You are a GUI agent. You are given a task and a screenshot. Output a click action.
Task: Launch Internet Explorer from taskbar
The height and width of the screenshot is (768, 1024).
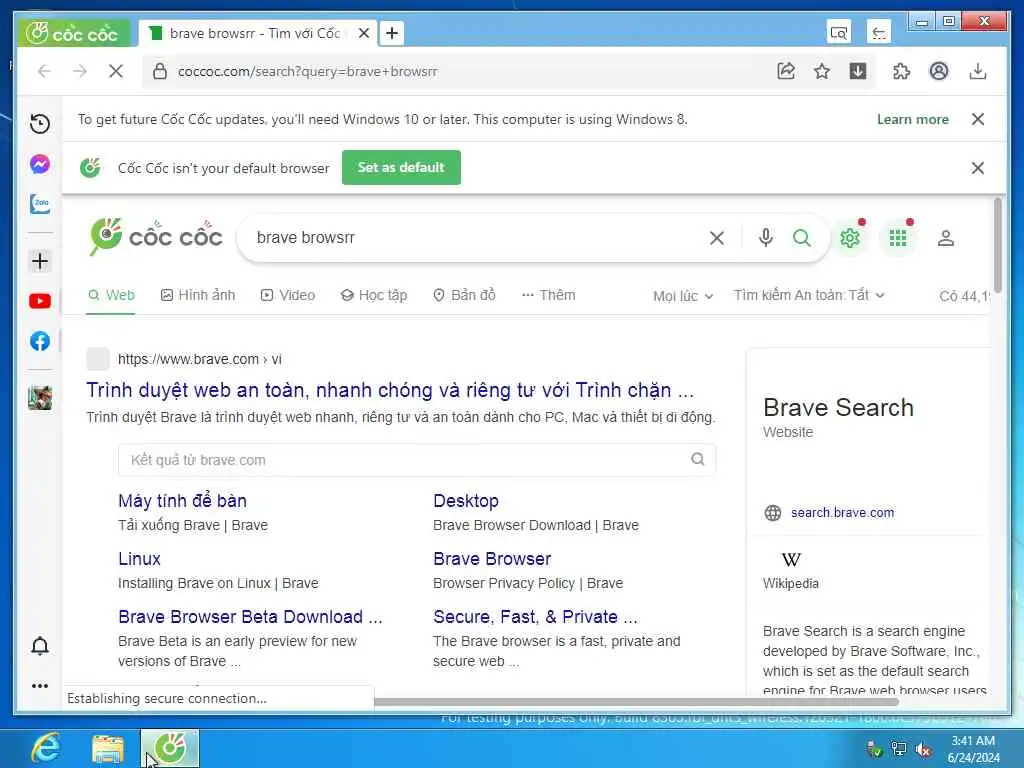pos(46,748)
